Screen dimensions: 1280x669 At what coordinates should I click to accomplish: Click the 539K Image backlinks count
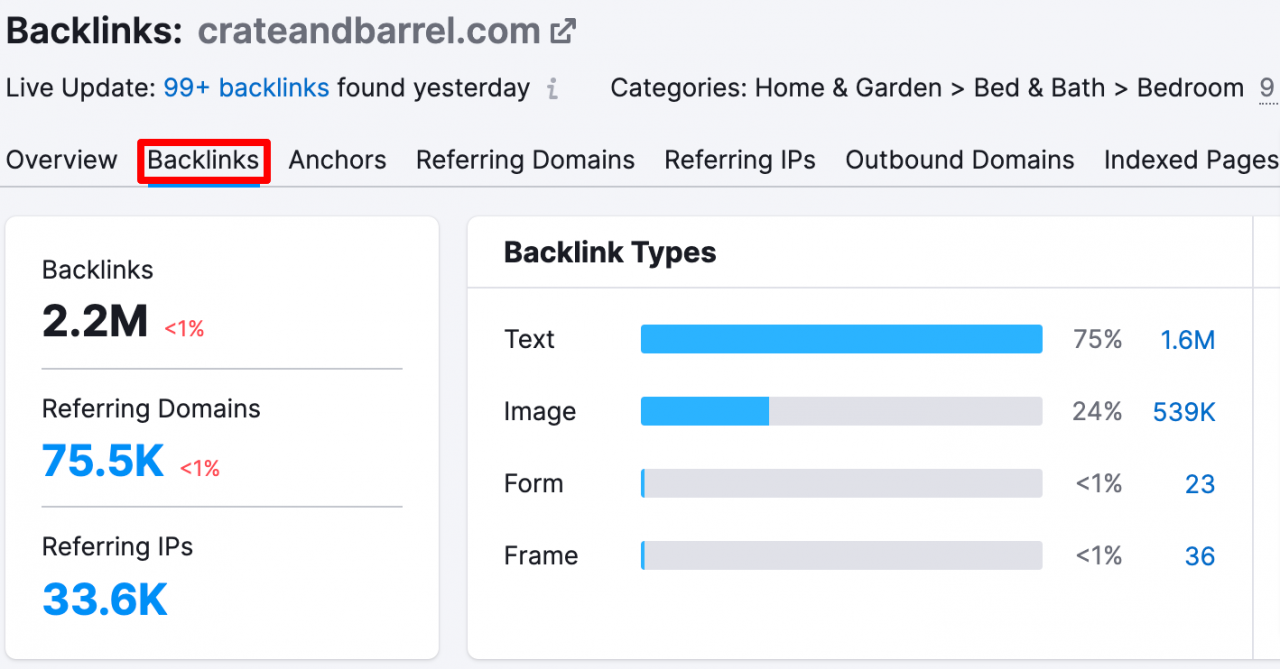(1184, 412)
